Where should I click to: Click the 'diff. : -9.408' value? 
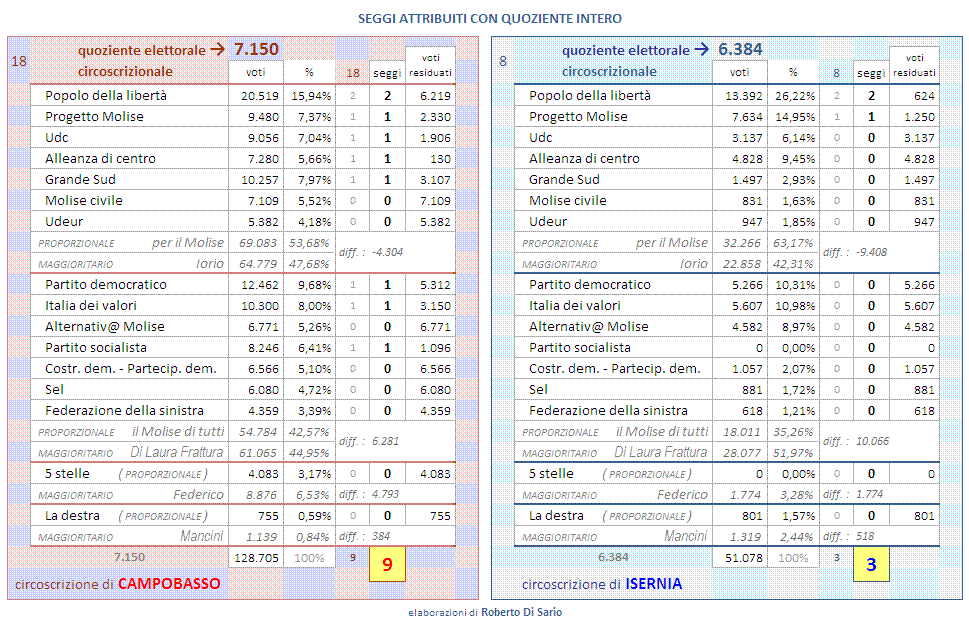tap(855, 252)
